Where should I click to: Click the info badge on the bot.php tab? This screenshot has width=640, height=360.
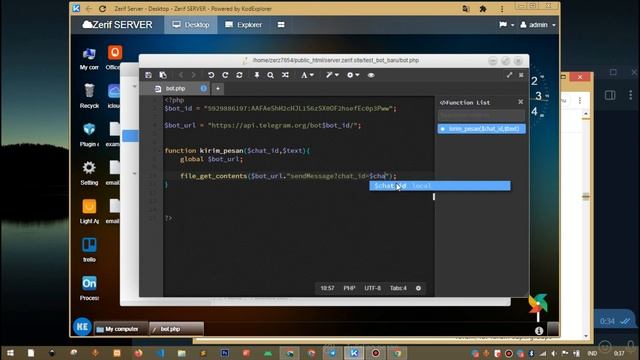pyautogui.click(x=203, y=88)
